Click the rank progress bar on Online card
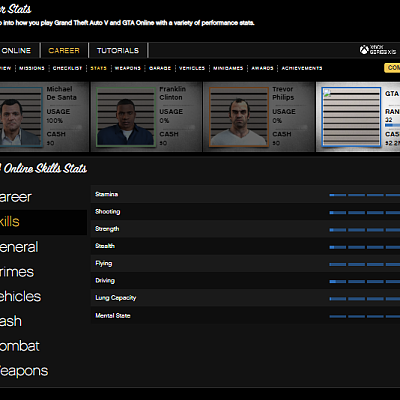 pyautogui.click(x=392, y=125)
